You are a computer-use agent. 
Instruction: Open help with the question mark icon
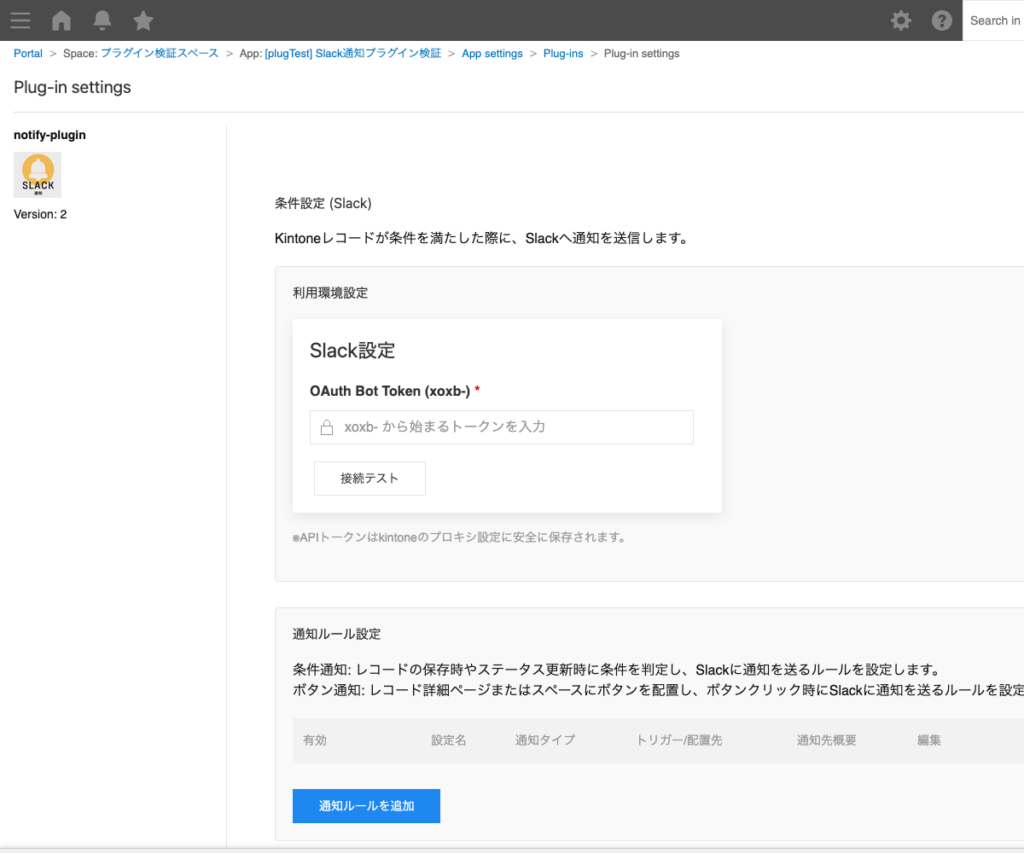[941, 20]
